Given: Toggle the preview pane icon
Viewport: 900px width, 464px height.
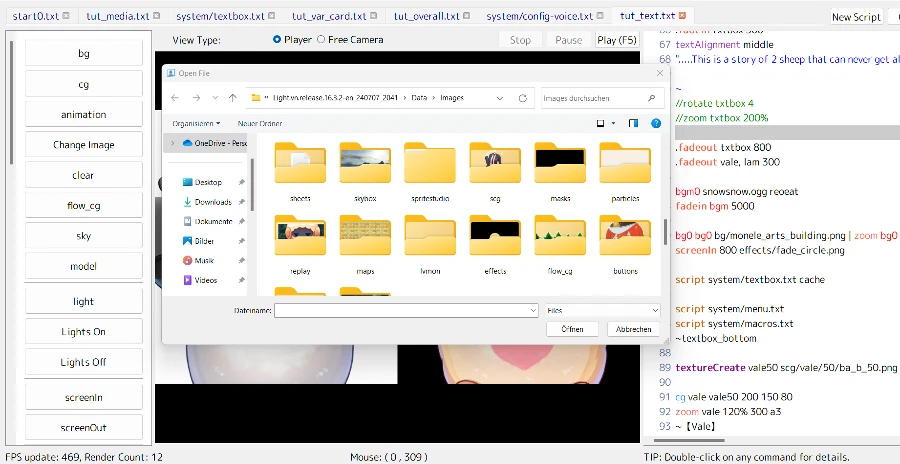Looking at the screenshot, I should click(x=633, y=123).
